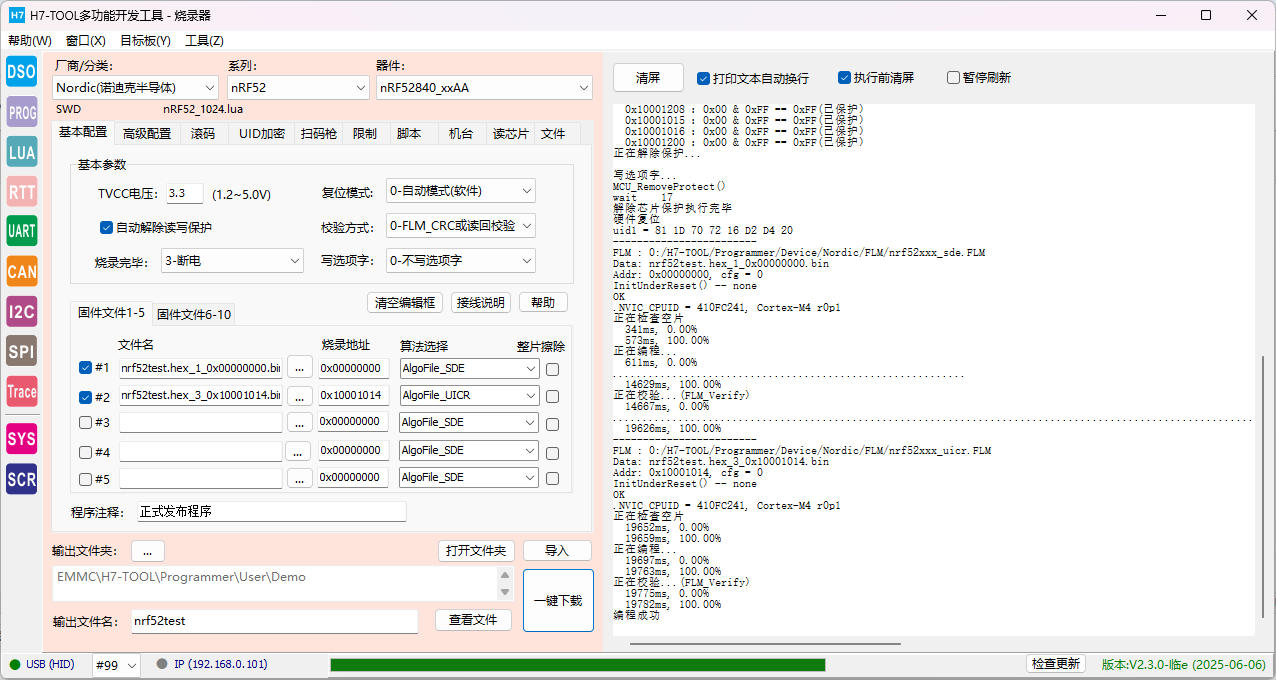This screenshot has height=680, width=1276.
Task: Select the PROG programmer sidebar icon
Action: 22,112
